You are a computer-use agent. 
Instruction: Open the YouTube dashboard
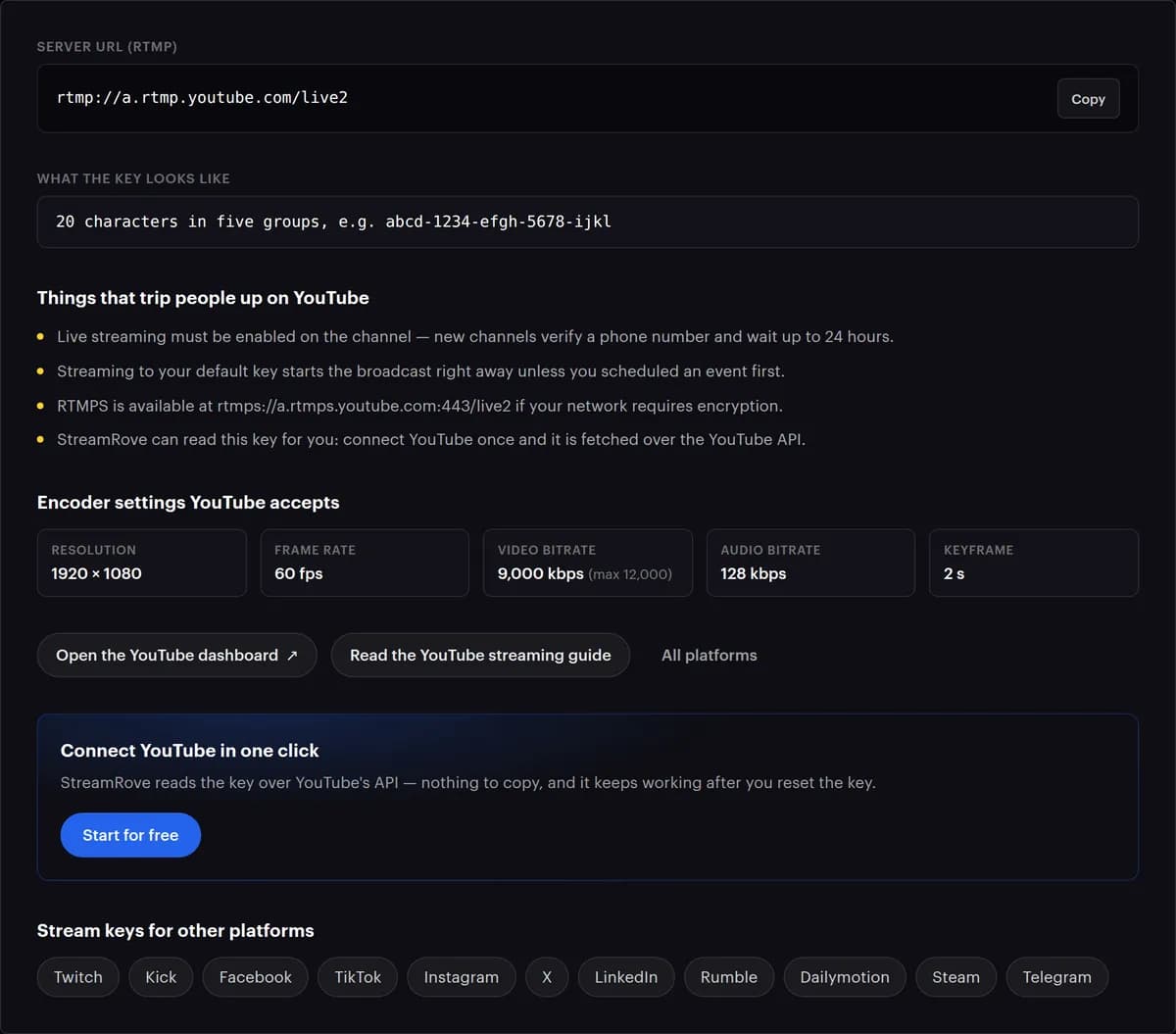176,655
